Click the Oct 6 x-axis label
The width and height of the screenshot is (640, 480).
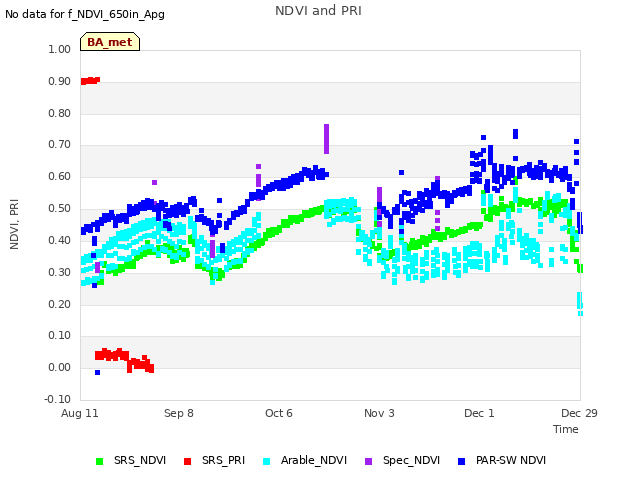(279, 413)
